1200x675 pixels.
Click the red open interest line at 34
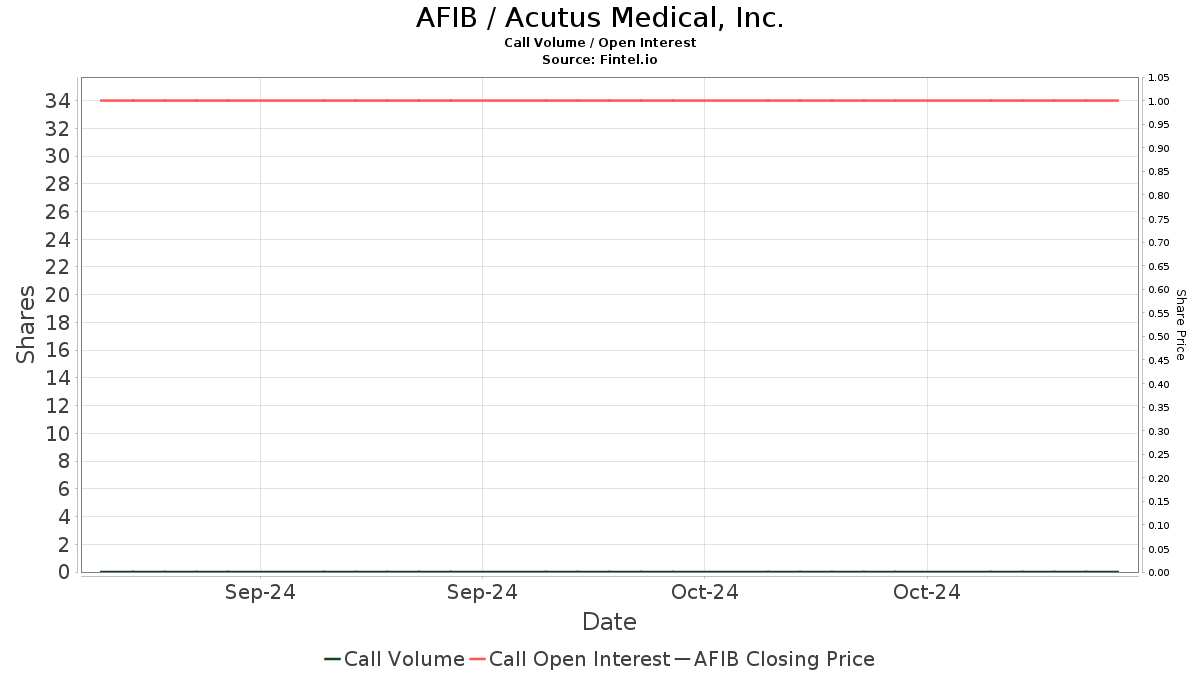point(609,100)
